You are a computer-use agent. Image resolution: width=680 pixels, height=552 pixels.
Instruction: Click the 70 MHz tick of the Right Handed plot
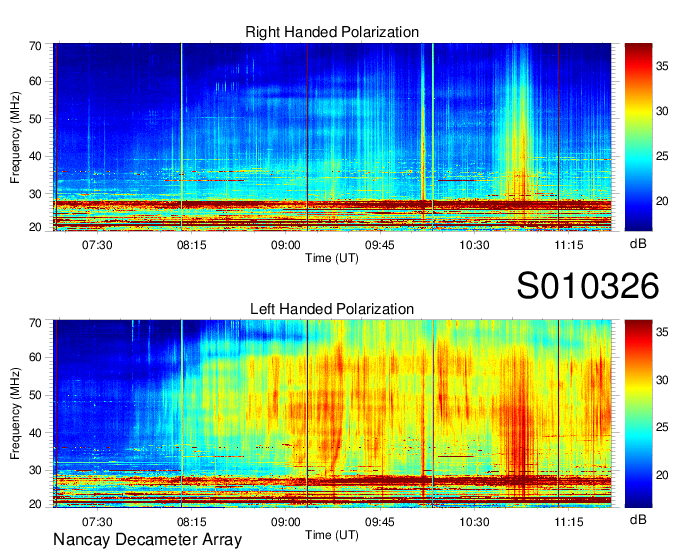pyautogui.click(x=35, y=46)
